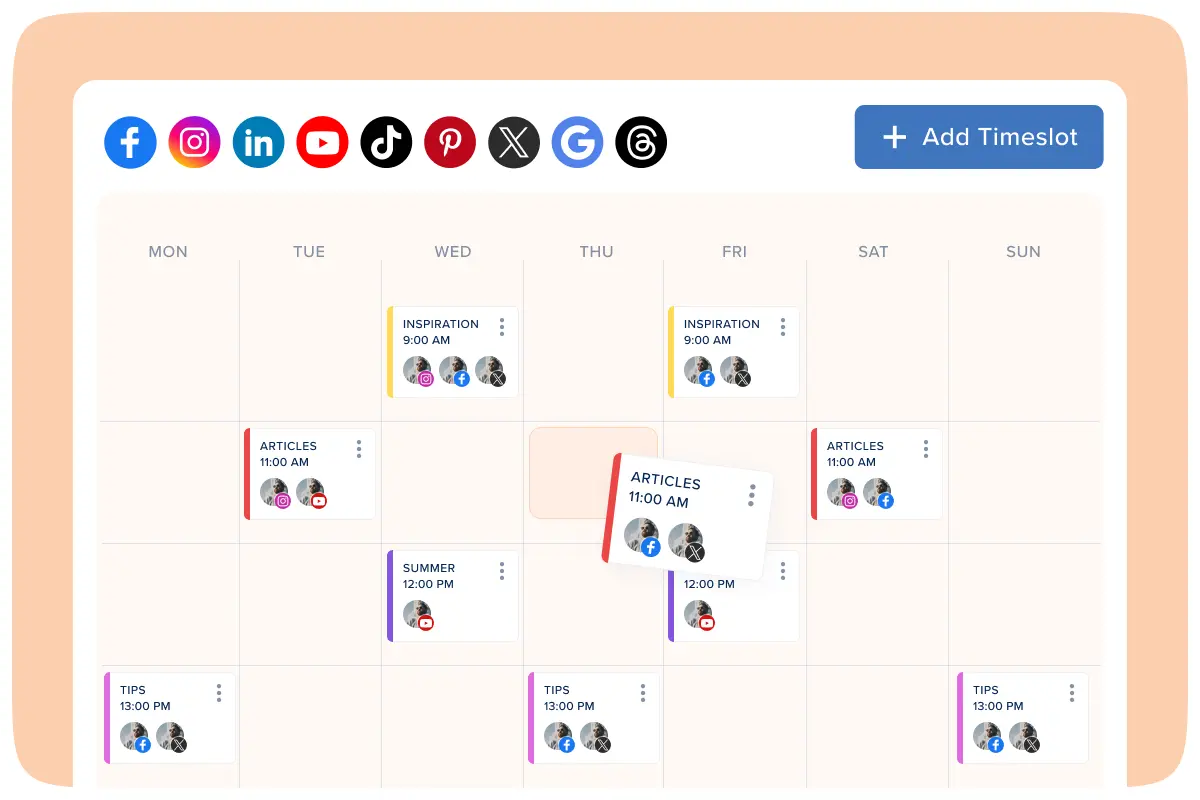Click the MON column header
1200x800 pixels.
pos(168,252)
